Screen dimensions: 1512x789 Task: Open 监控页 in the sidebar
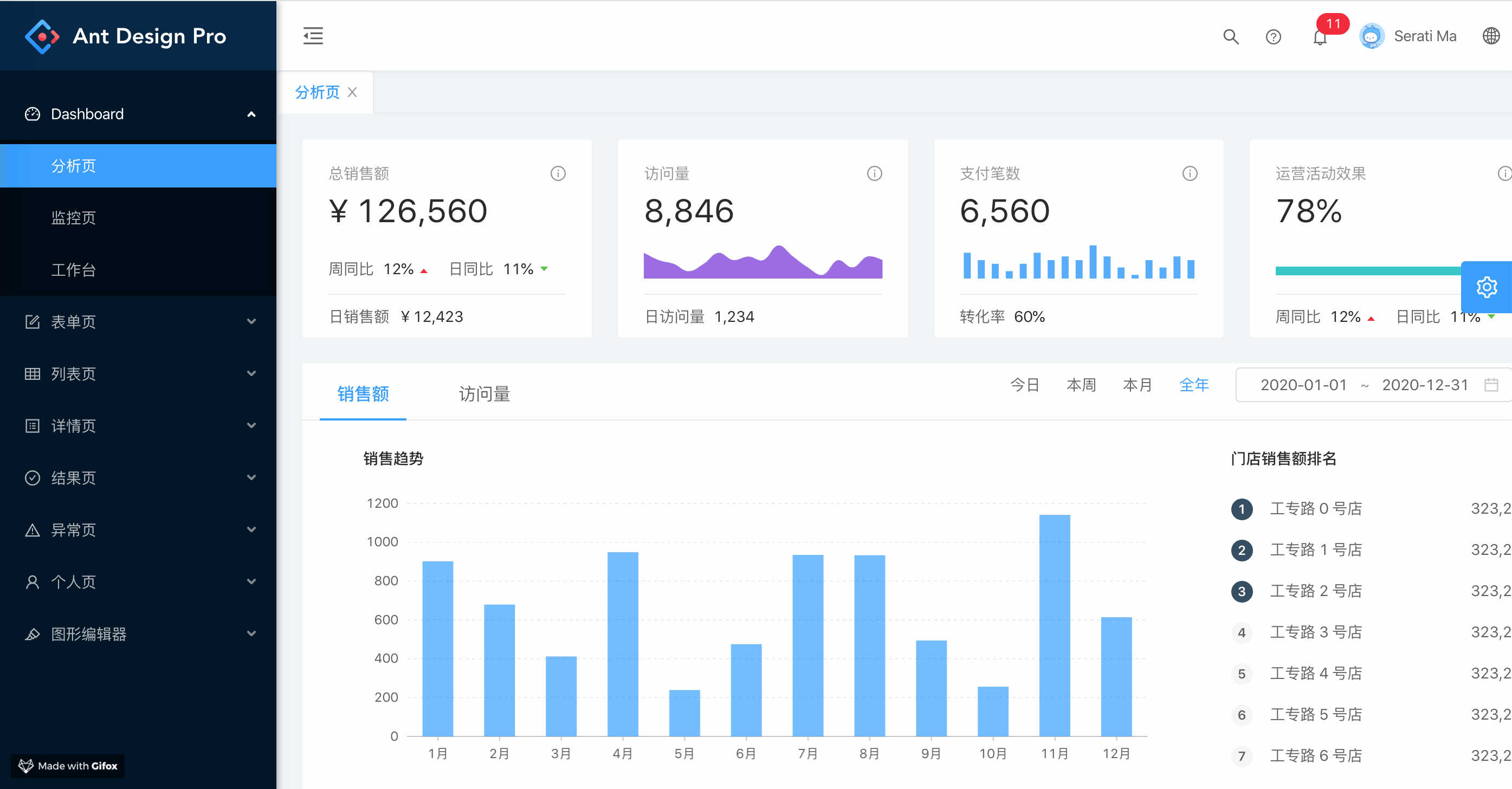(x=73, y=218)
